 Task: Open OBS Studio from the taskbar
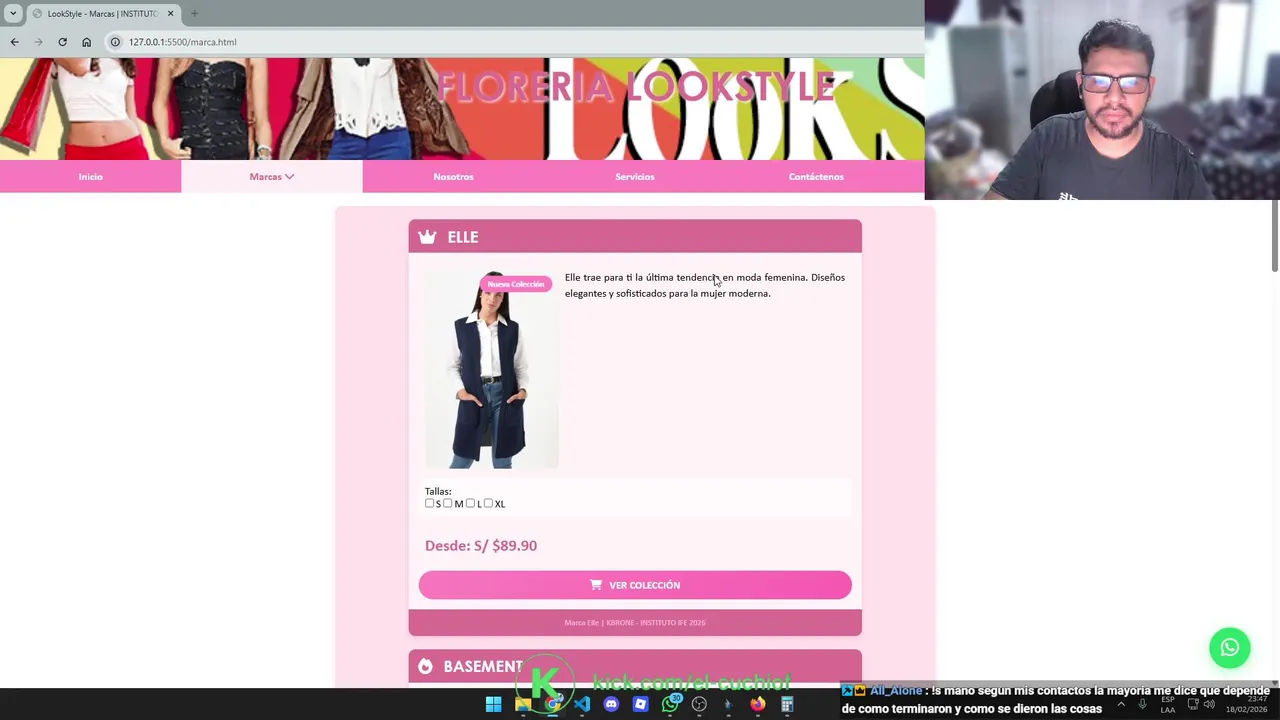pyautogui.click(x=699, y=704)
